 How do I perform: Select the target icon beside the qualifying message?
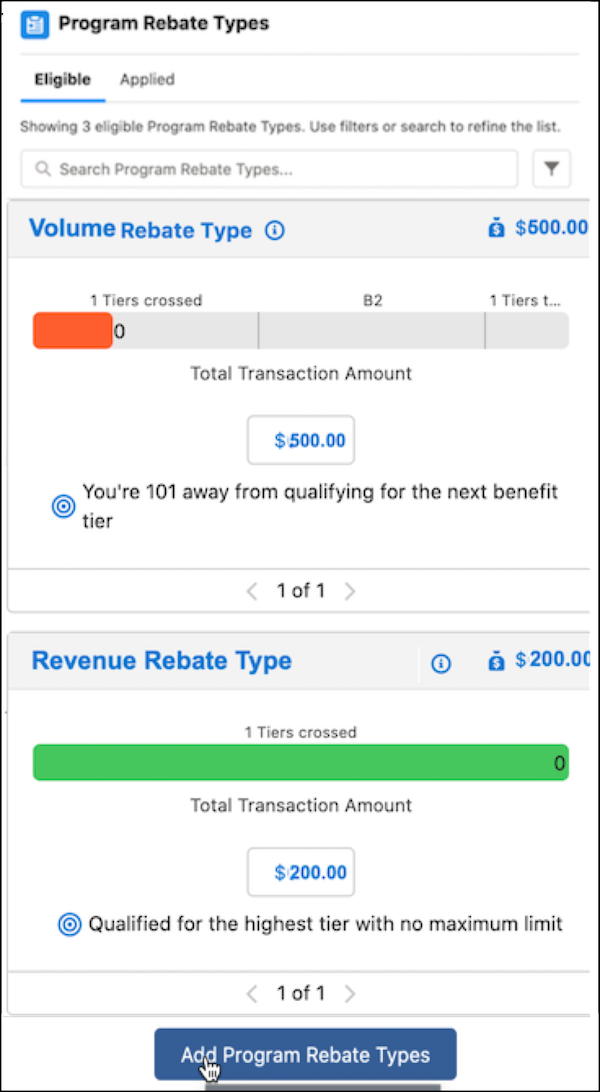[x=63, y=505]
